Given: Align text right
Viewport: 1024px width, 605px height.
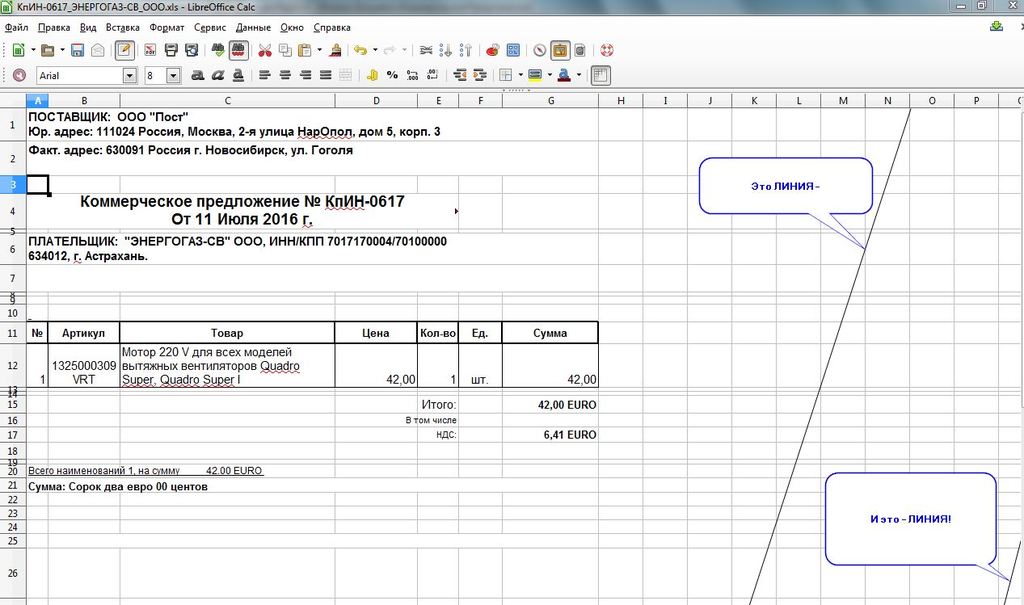Looking at the screenshot, I should 305,75.
